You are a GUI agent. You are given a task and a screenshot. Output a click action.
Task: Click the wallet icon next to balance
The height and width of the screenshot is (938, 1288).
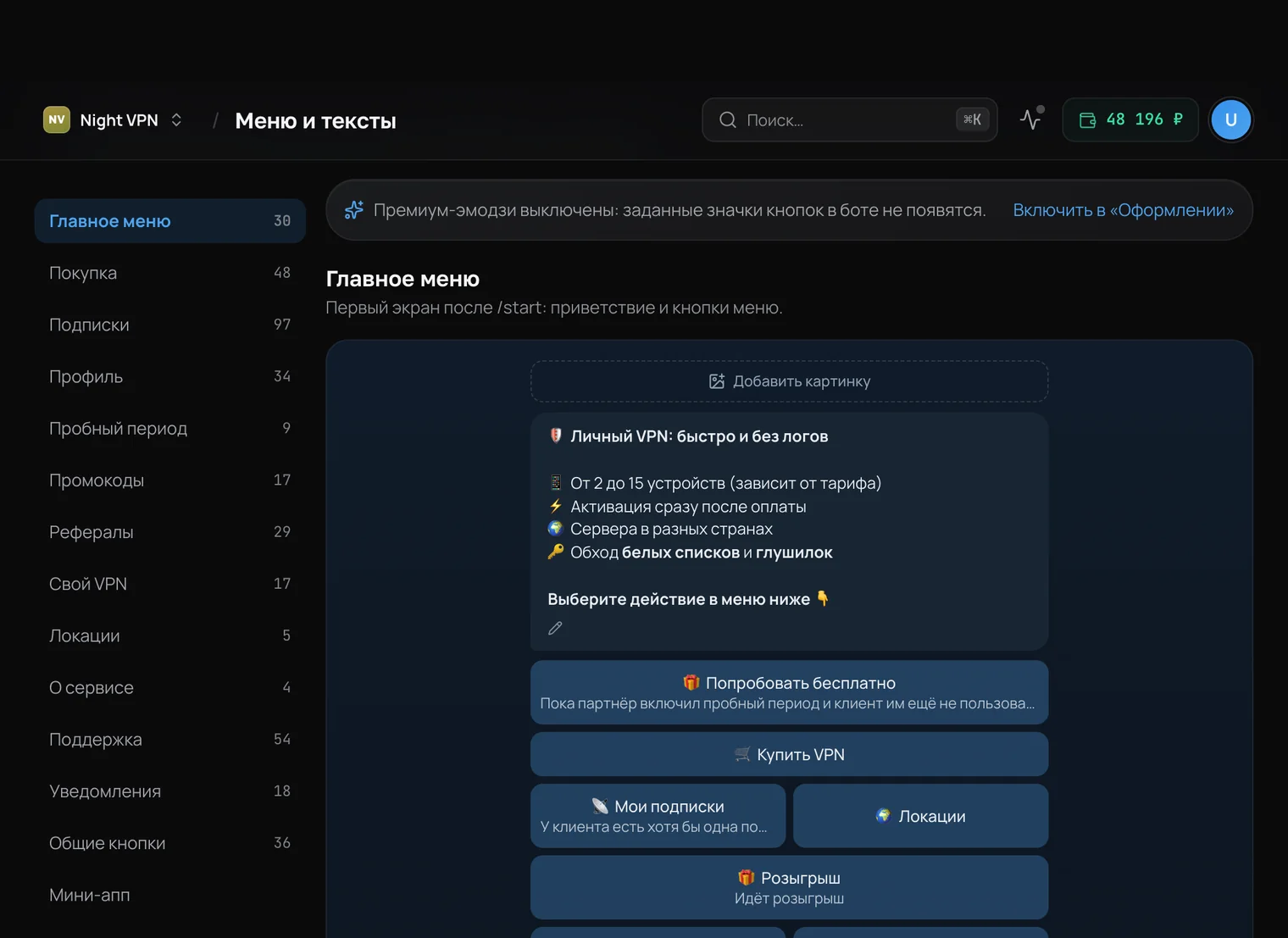click(x=1087, y=120)
